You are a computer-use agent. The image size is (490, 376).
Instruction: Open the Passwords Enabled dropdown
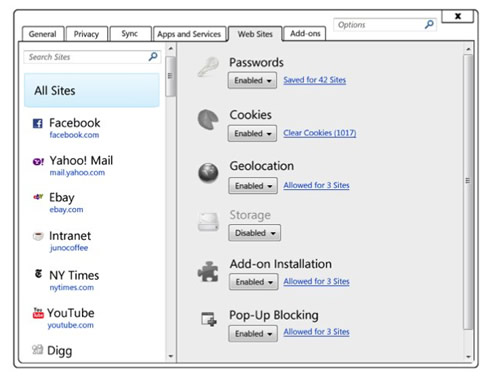coord(252,80)
